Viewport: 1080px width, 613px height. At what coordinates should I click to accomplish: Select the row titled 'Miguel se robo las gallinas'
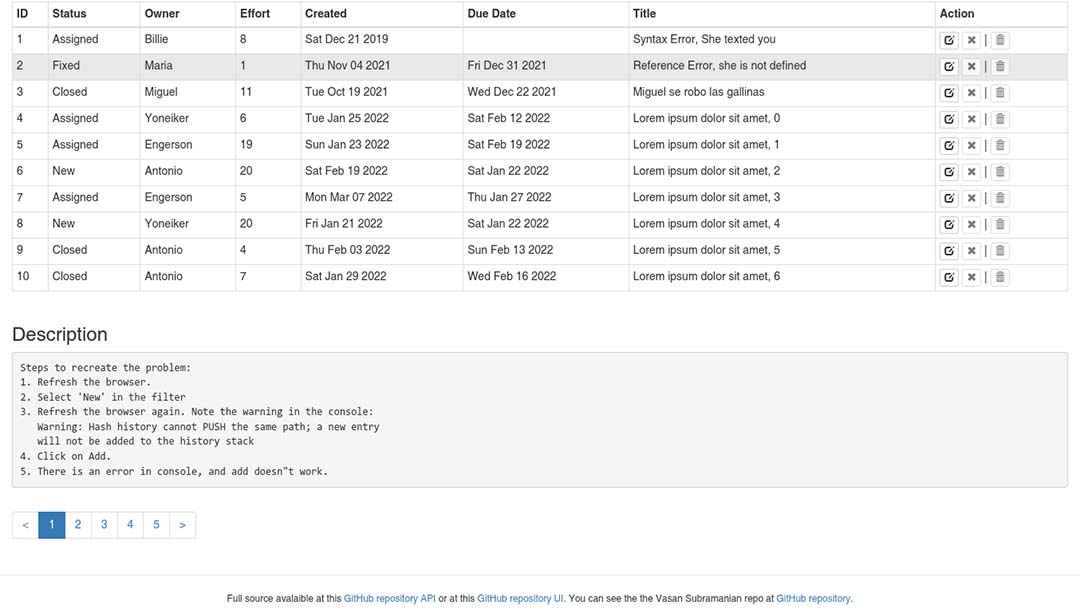[x=698, y=92]
